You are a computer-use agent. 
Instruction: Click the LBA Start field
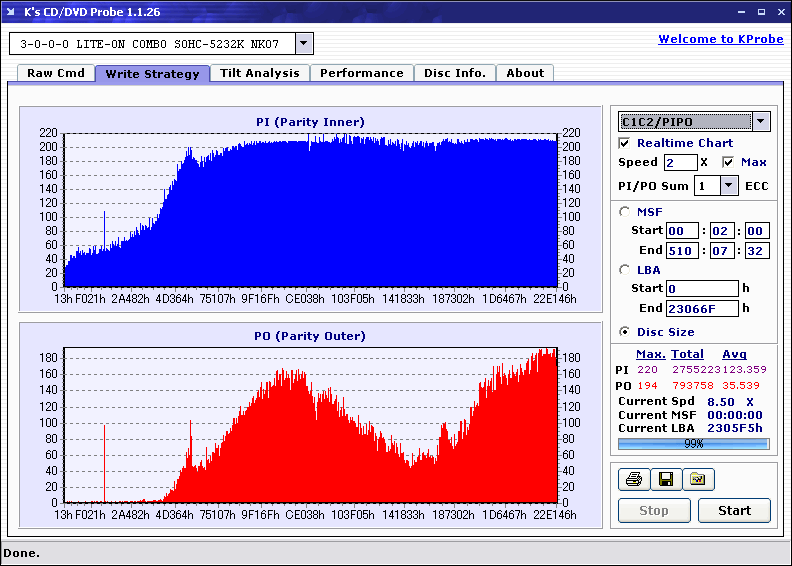702,288
